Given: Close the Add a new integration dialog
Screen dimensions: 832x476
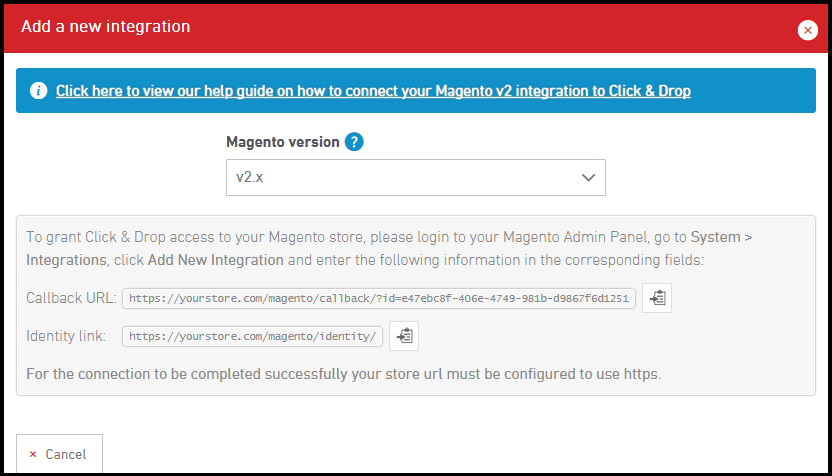Looking at the screenshot, I should click(807, 30).
